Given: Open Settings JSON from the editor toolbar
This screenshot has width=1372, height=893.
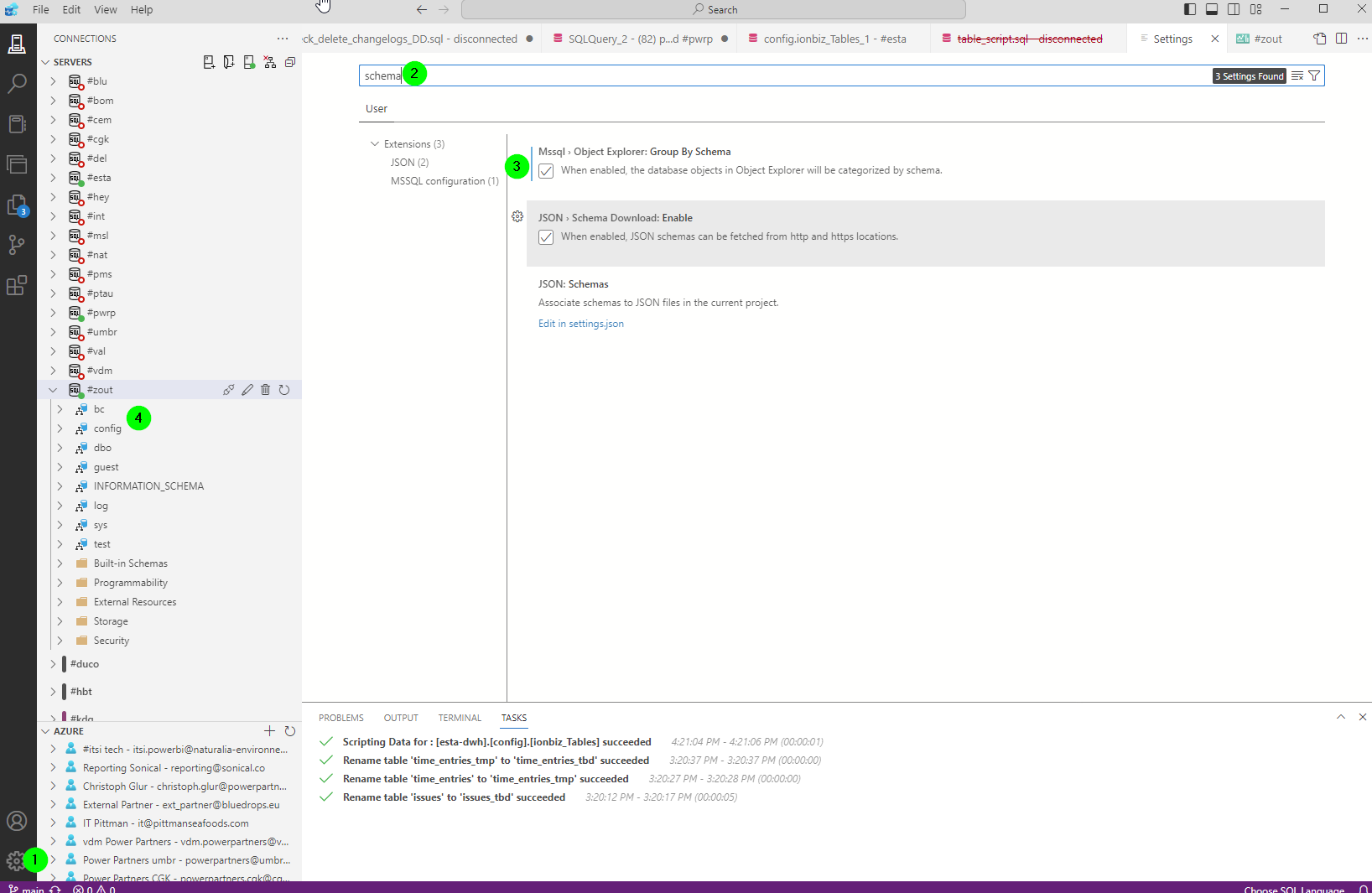Looking at the screenshot, I should 1320,39.
